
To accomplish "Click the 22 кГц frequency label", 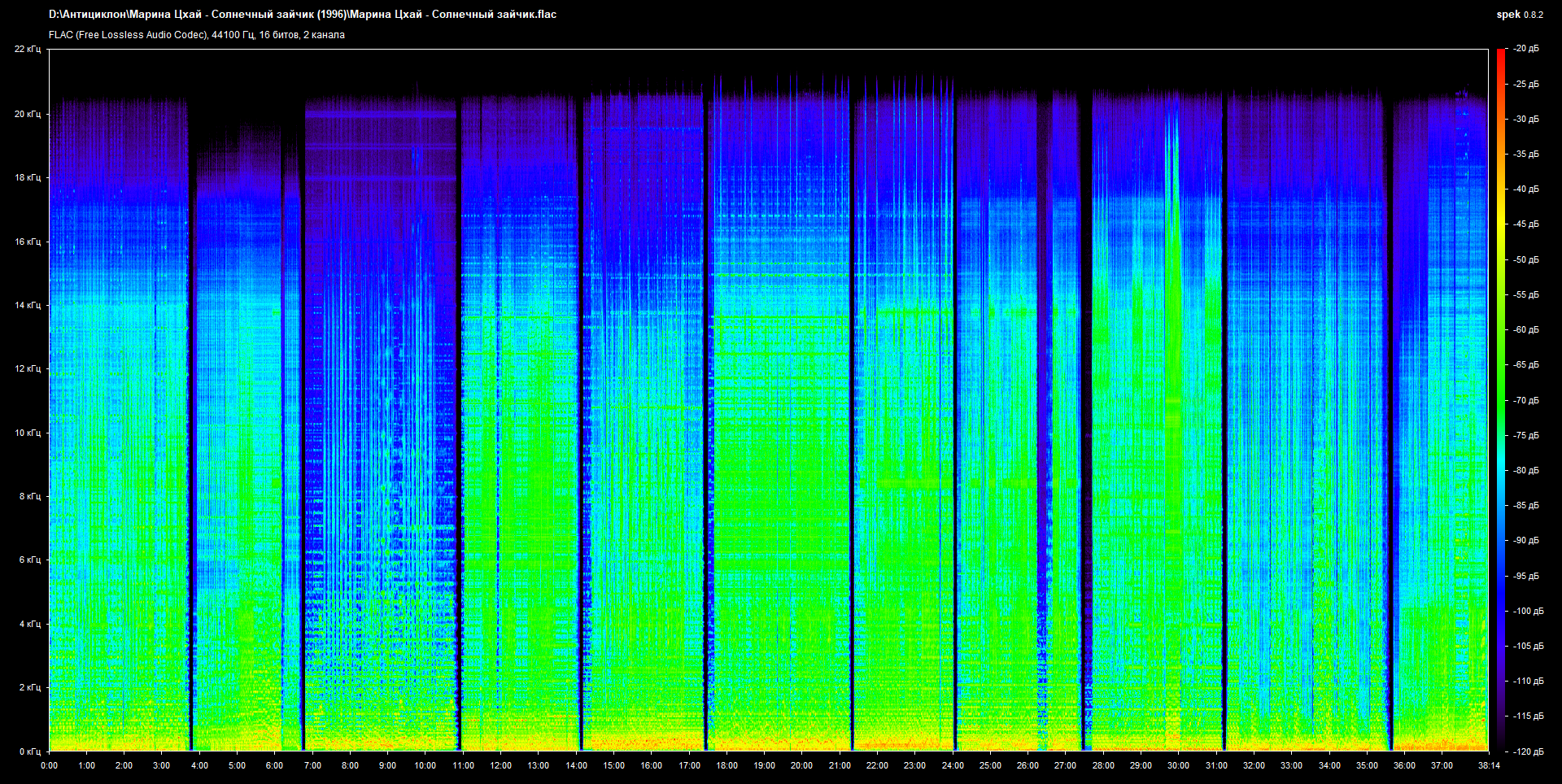I will click(27, 49).
